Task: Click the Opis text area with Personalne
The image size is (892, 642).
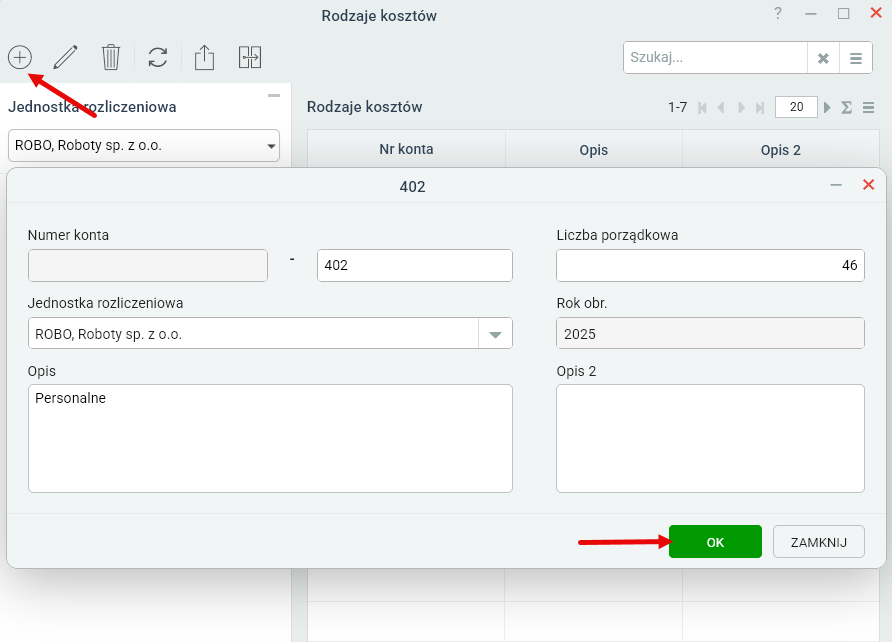Action: click(x=270, y=438)
